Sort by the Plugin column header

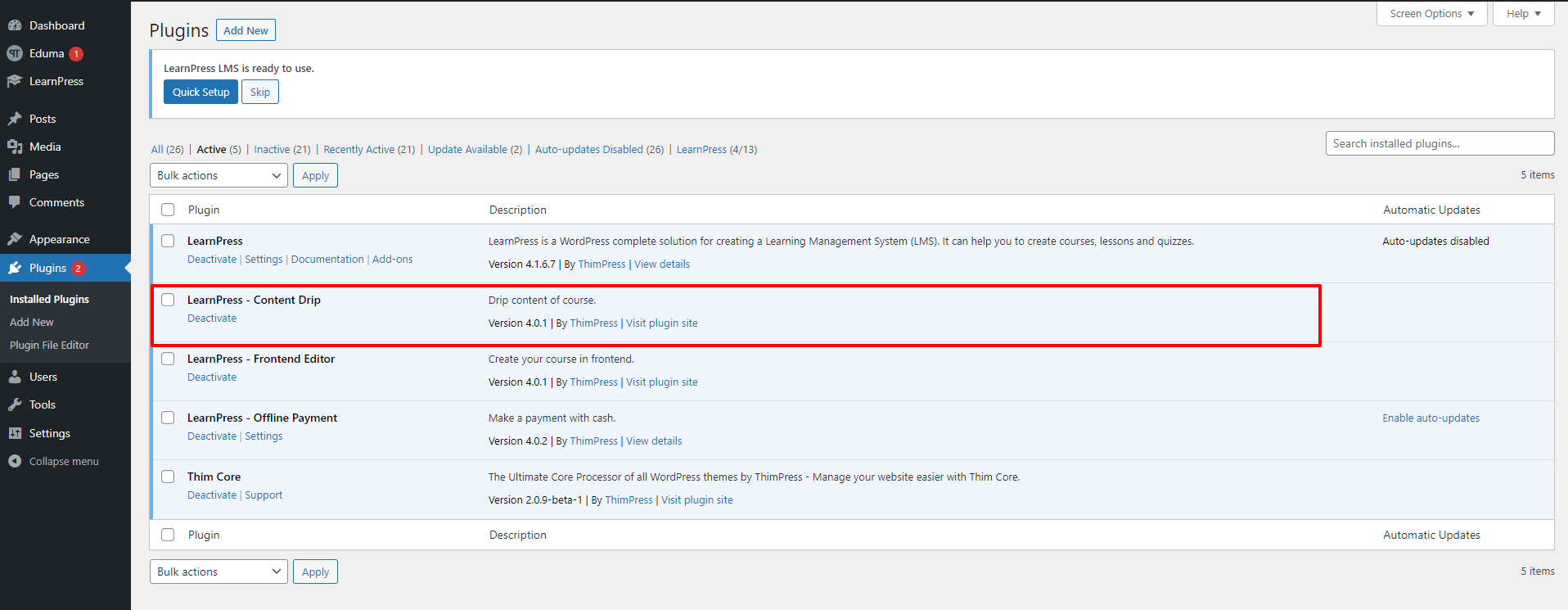[x=204, y=210]
